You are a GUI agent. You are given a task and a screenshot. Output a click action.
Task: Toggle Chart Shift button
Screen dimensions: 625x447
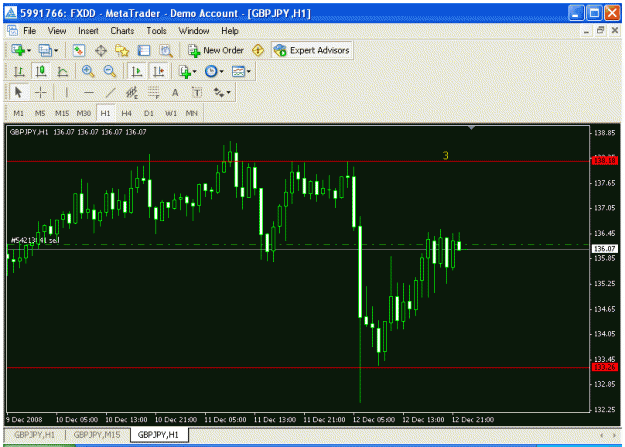click(159, 72)
